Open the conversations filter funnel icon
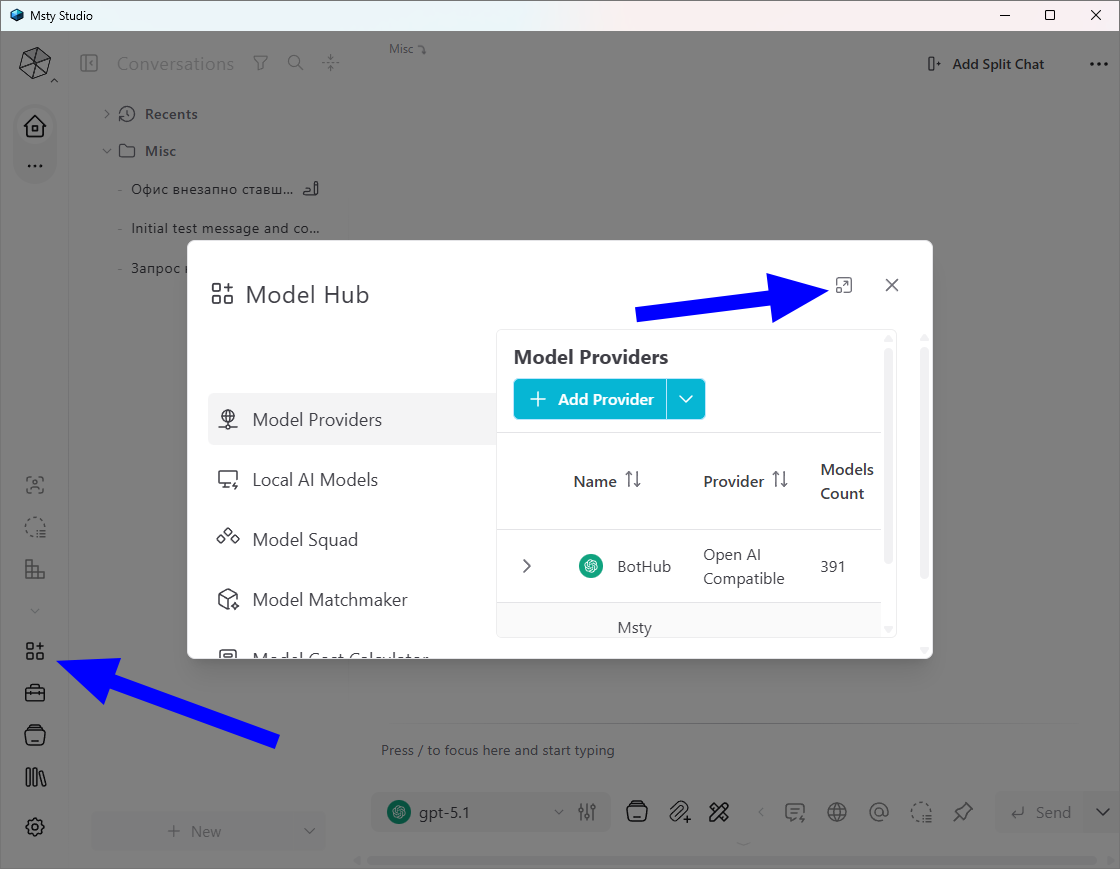This screenshot has width=1120, height=869. point(261,63)
